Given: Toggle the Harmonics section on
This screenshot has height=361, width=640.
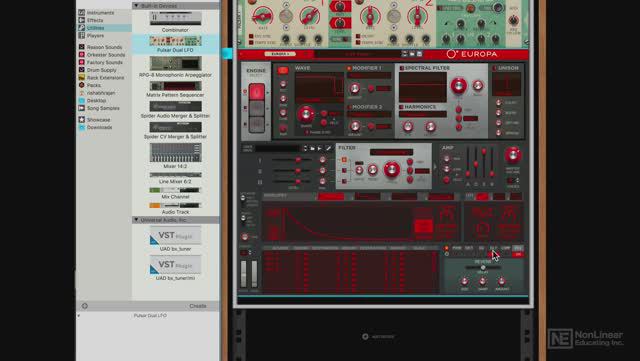Looking at the screenshot, I should coord(401,107).
